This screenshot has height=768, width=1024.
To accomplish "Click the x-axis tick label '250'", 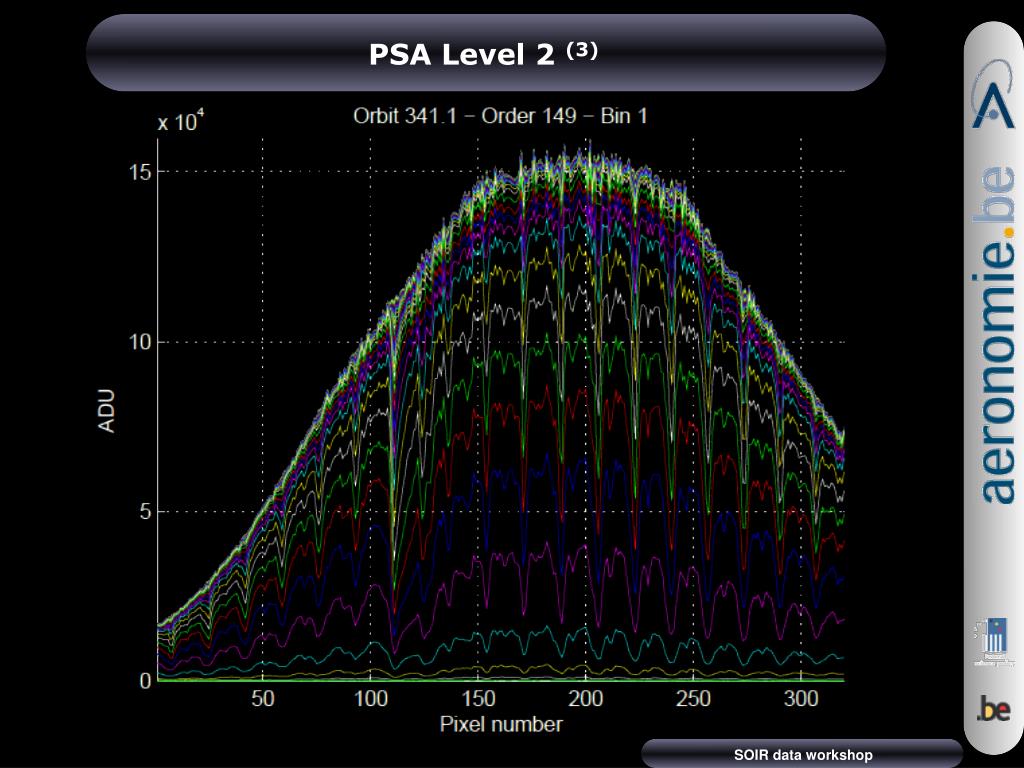I will 694,699.
